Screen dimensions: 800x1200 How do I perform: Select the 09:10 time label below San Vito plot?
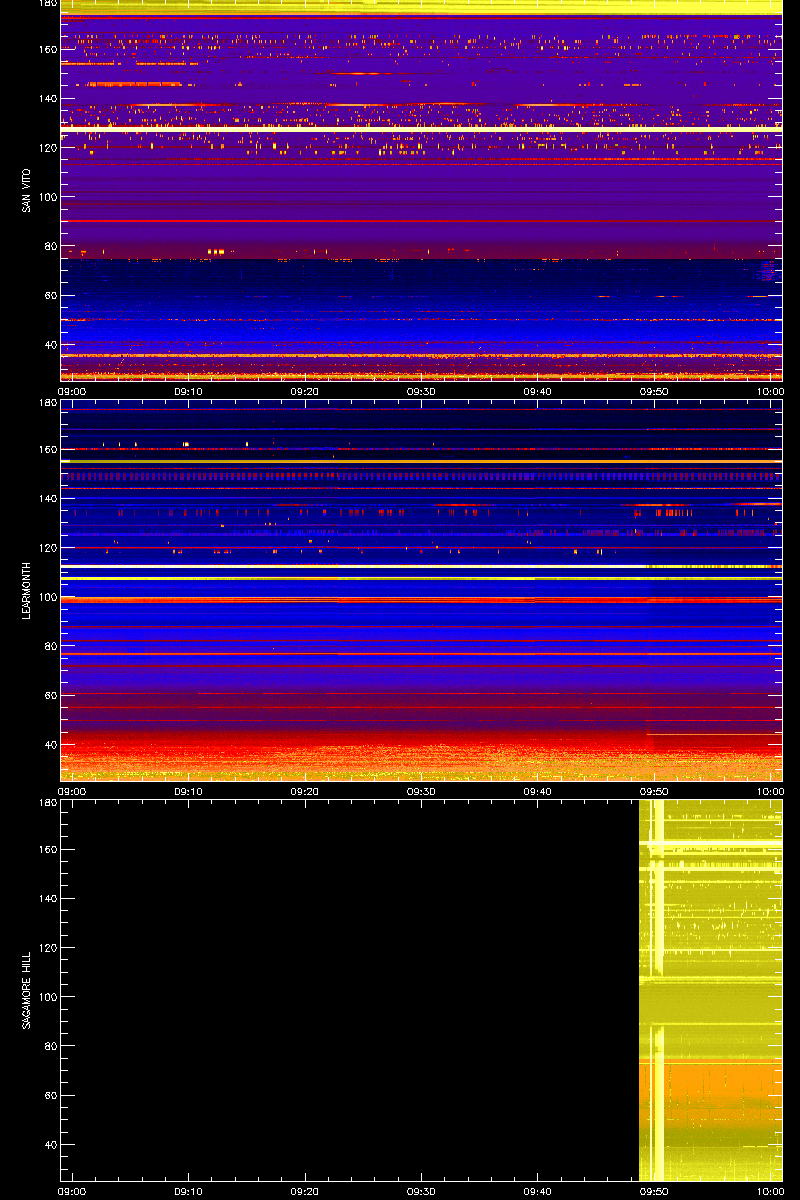[x=189, y=392]
